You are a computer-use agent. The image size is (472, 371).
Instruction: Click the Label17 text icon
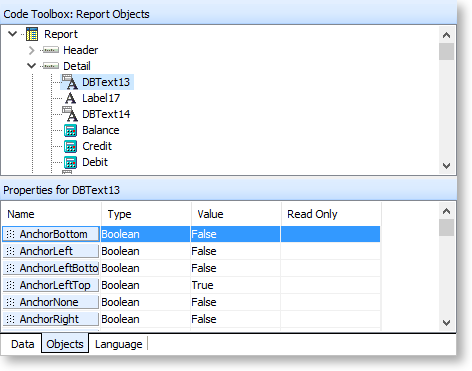(x=70, y=98)
